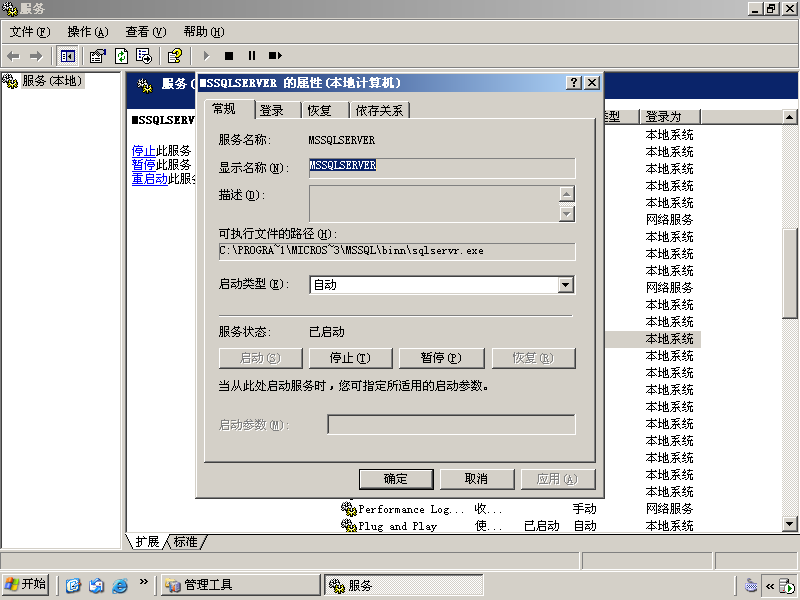Click the right system tray icon
The height and width of the screenshot is (600, 800).
[788, 585]
